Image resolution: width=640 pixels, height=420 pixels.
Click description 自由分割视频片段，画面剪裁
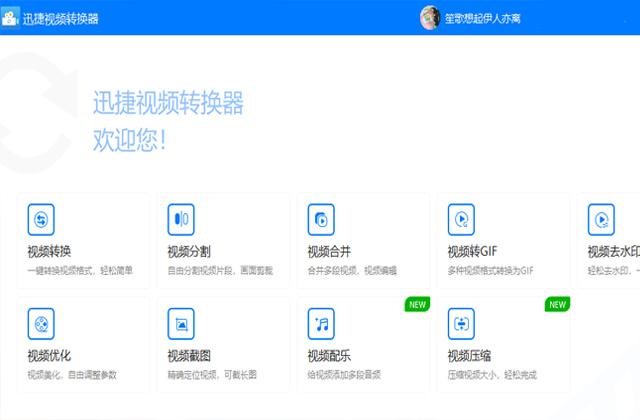[220, 271]
